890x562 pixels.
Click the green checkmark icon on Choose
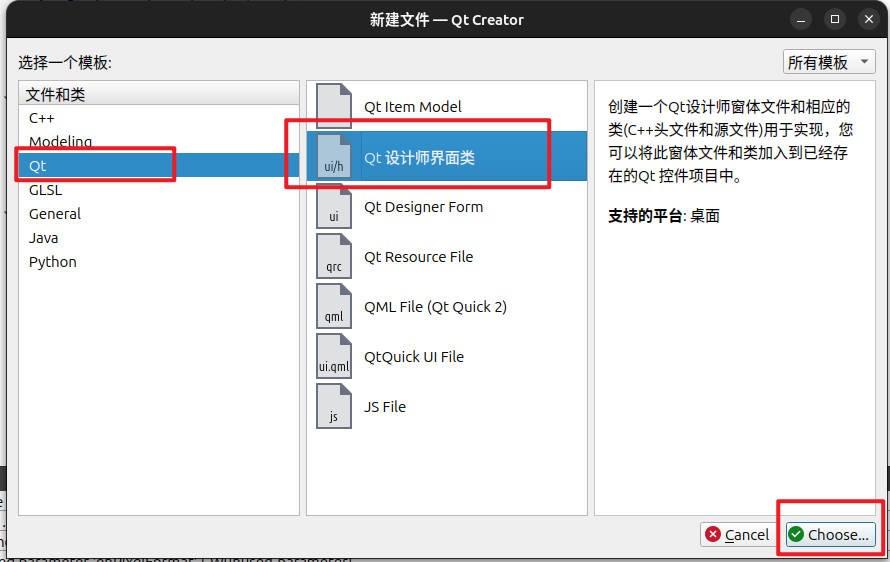pos(796,535)
